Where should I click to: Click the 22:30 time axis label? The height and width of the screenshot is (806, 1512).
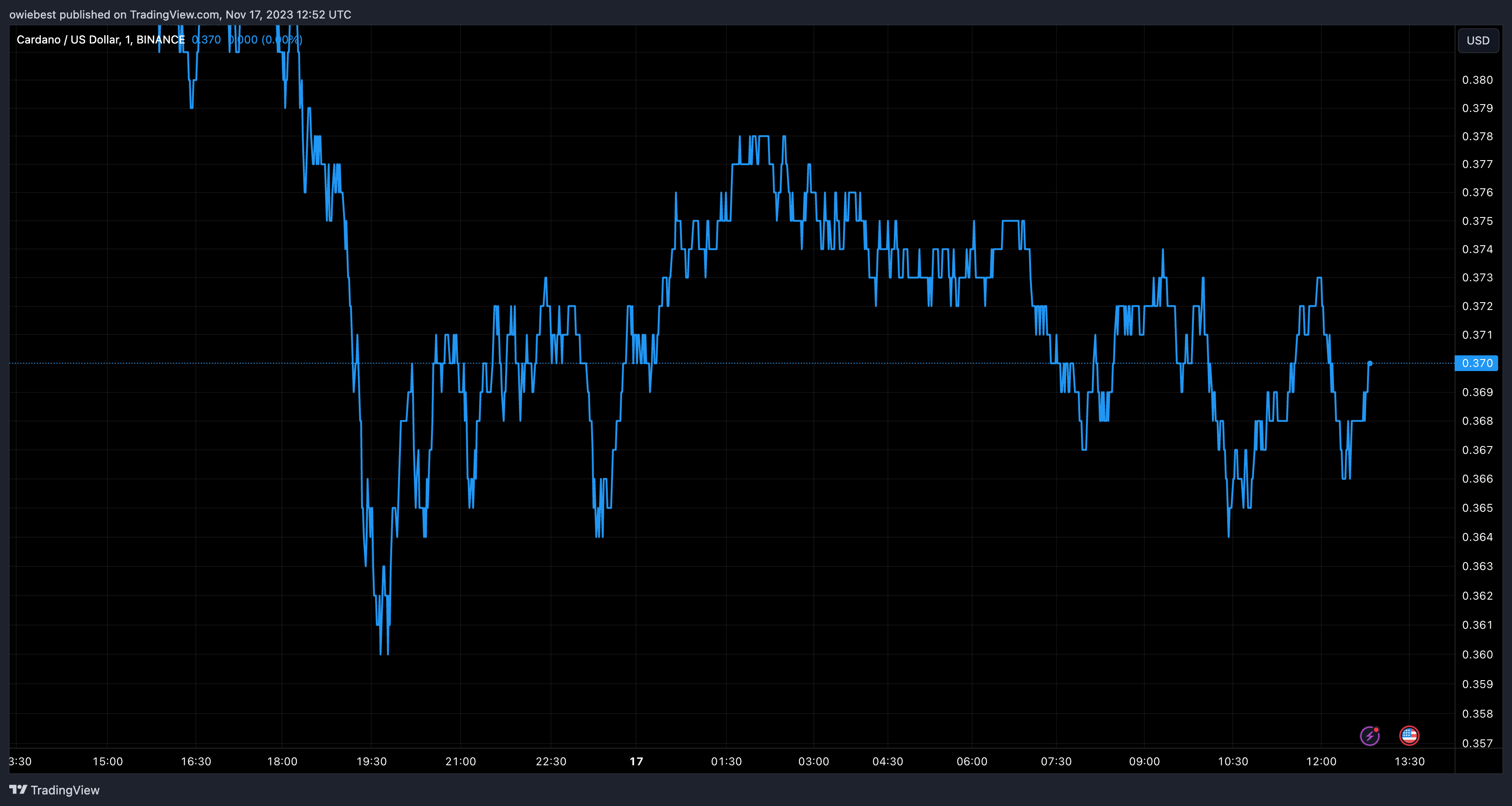(551, 762)
